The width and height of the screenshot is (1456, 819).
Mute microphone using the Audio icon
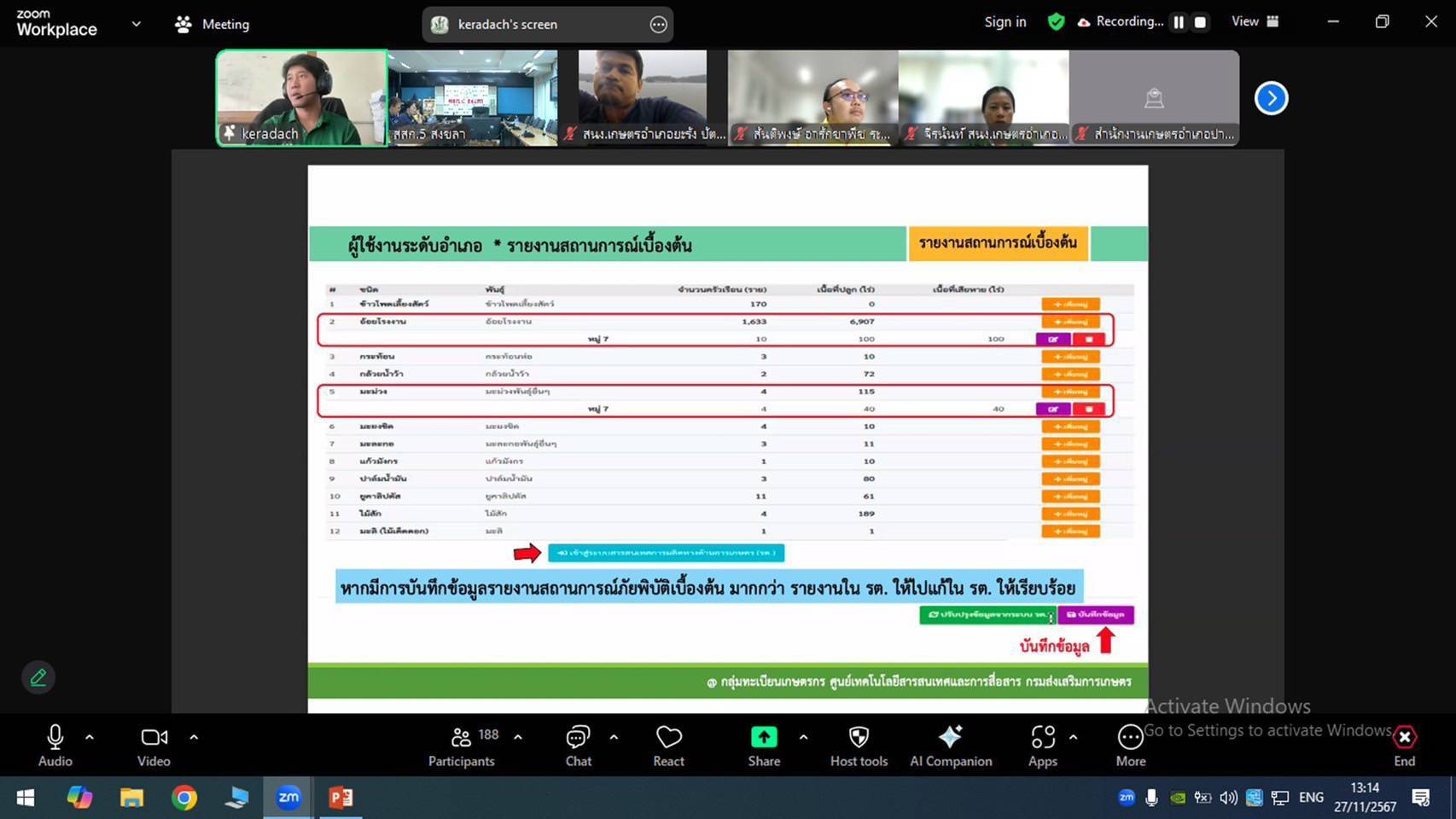[x=55, y=745]
